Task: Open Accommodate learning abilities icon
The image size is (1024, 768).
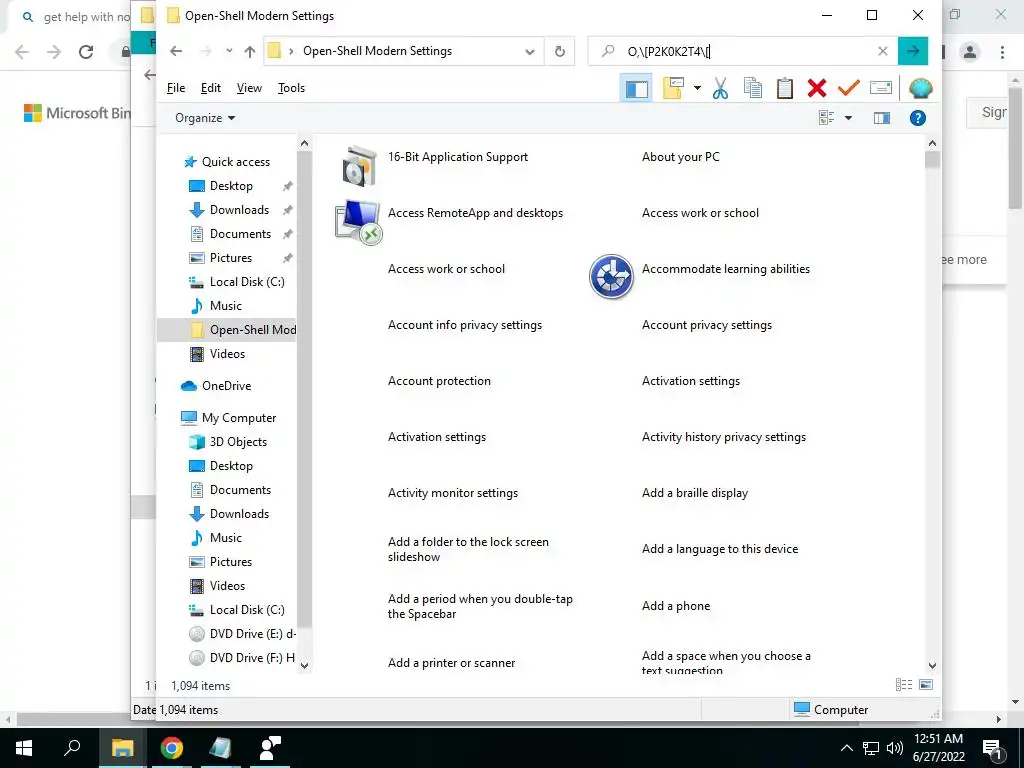Action: tap(611, 277)
